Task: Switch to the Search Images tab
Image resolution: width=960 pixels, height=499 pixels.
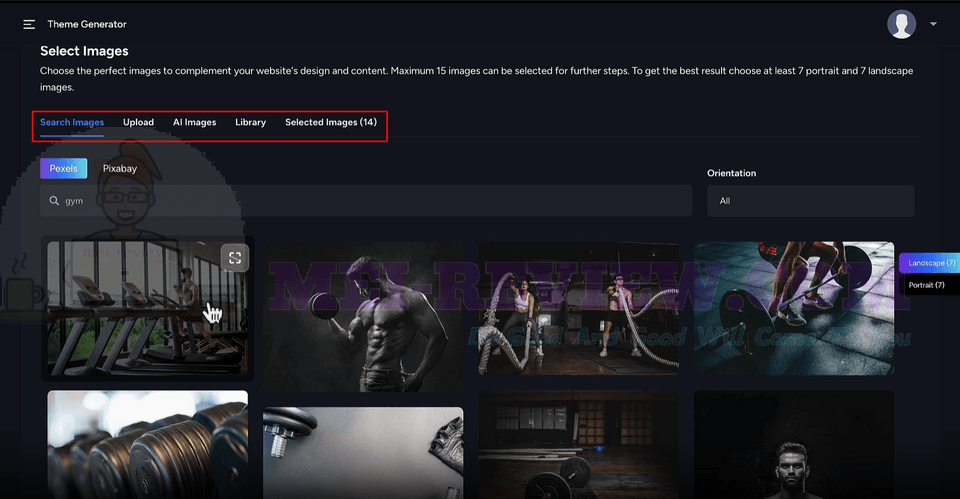Action: [72, 122]
